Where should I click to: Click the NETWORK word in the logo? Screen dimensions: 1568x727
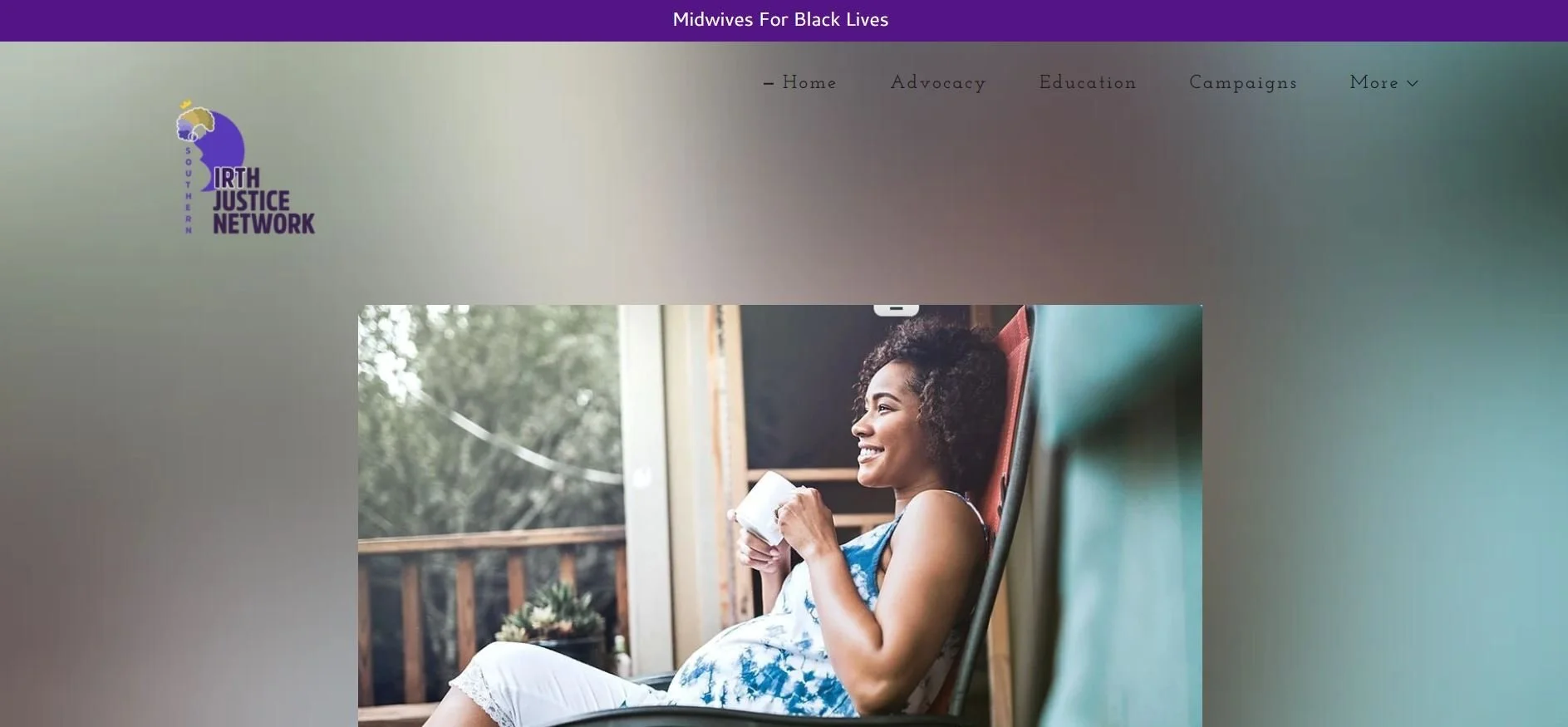coord(263,224)
